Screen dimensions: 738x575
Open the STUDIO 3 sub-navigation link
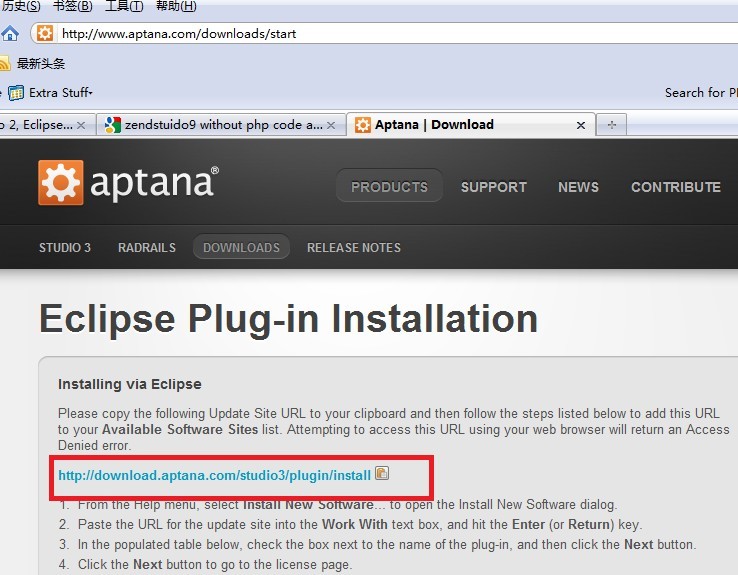(65, 248)
